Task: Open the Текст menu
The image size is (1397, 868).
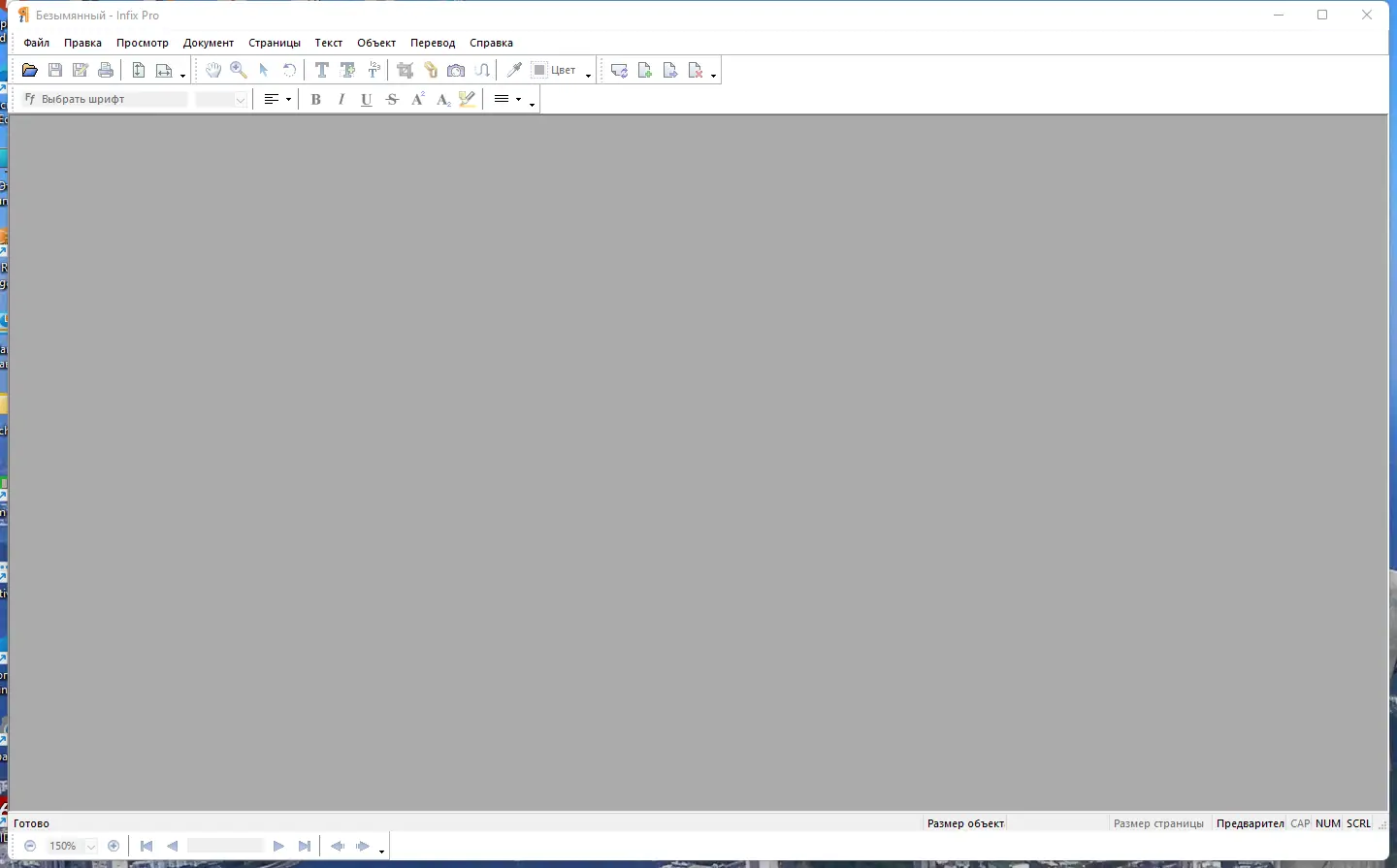Action: click(329, 43)
